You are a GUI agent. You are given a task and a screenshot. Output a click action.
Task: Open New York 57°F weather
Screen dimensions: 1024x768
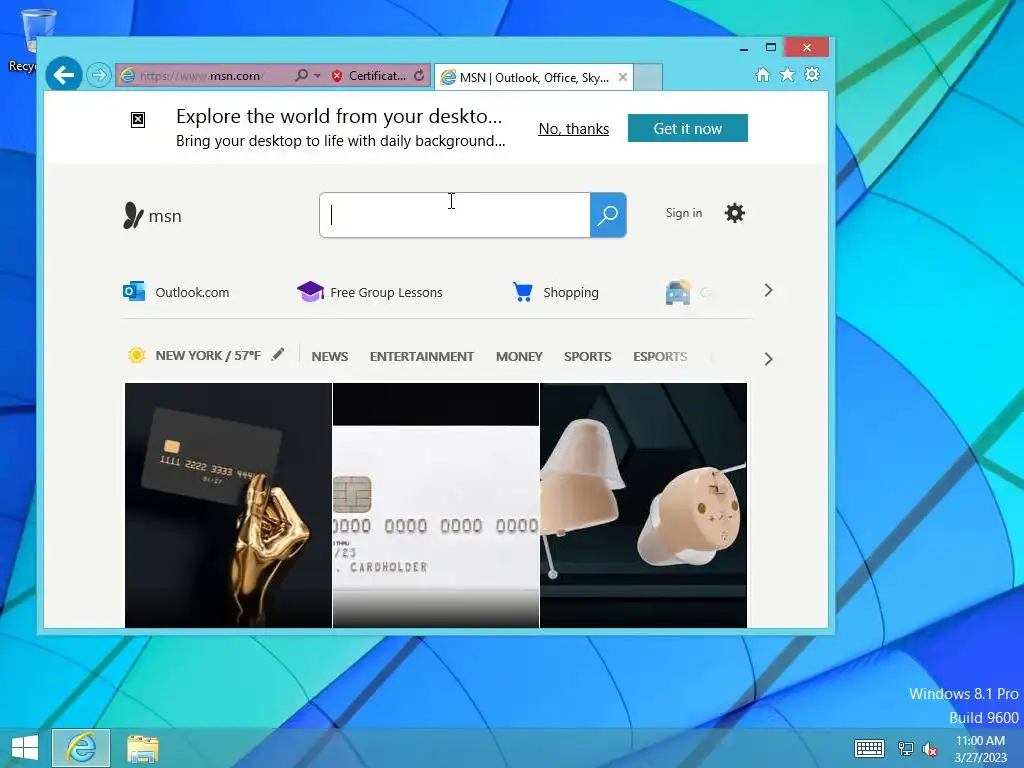[197, 355]
